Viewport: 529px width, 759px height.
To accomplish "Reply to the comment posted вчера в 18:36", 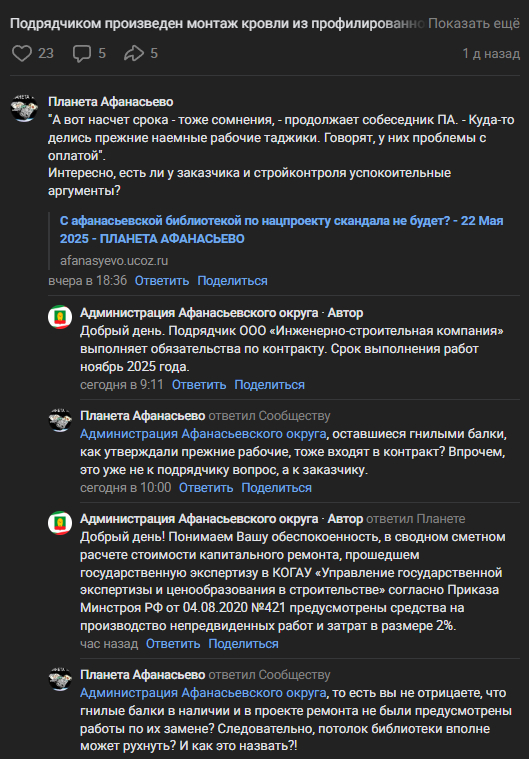I will point(162,281).
